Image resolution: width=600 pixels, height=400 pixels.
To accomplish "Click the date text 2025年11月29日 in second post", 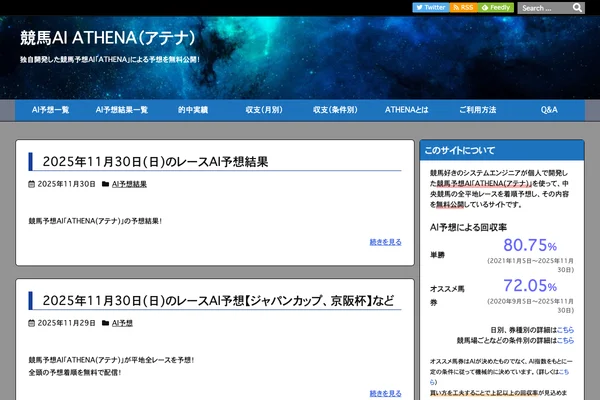I will point(66,323).
